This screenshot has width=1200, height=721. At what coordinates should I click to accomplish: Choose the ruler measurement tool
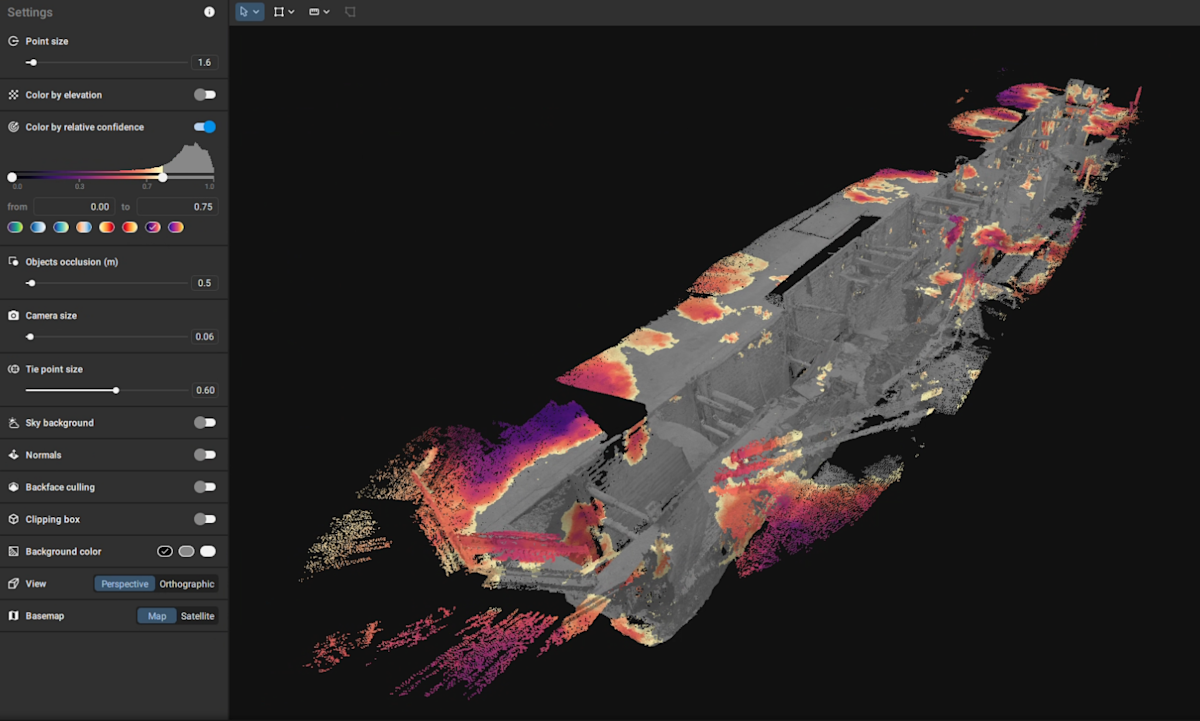coord(314,12)
